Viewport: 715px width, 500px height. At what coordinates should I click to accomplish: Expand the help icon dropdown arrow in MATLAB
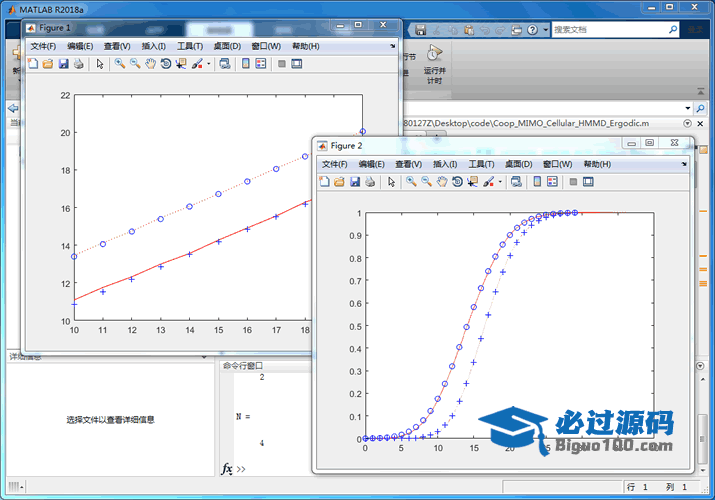click(545, 30)
